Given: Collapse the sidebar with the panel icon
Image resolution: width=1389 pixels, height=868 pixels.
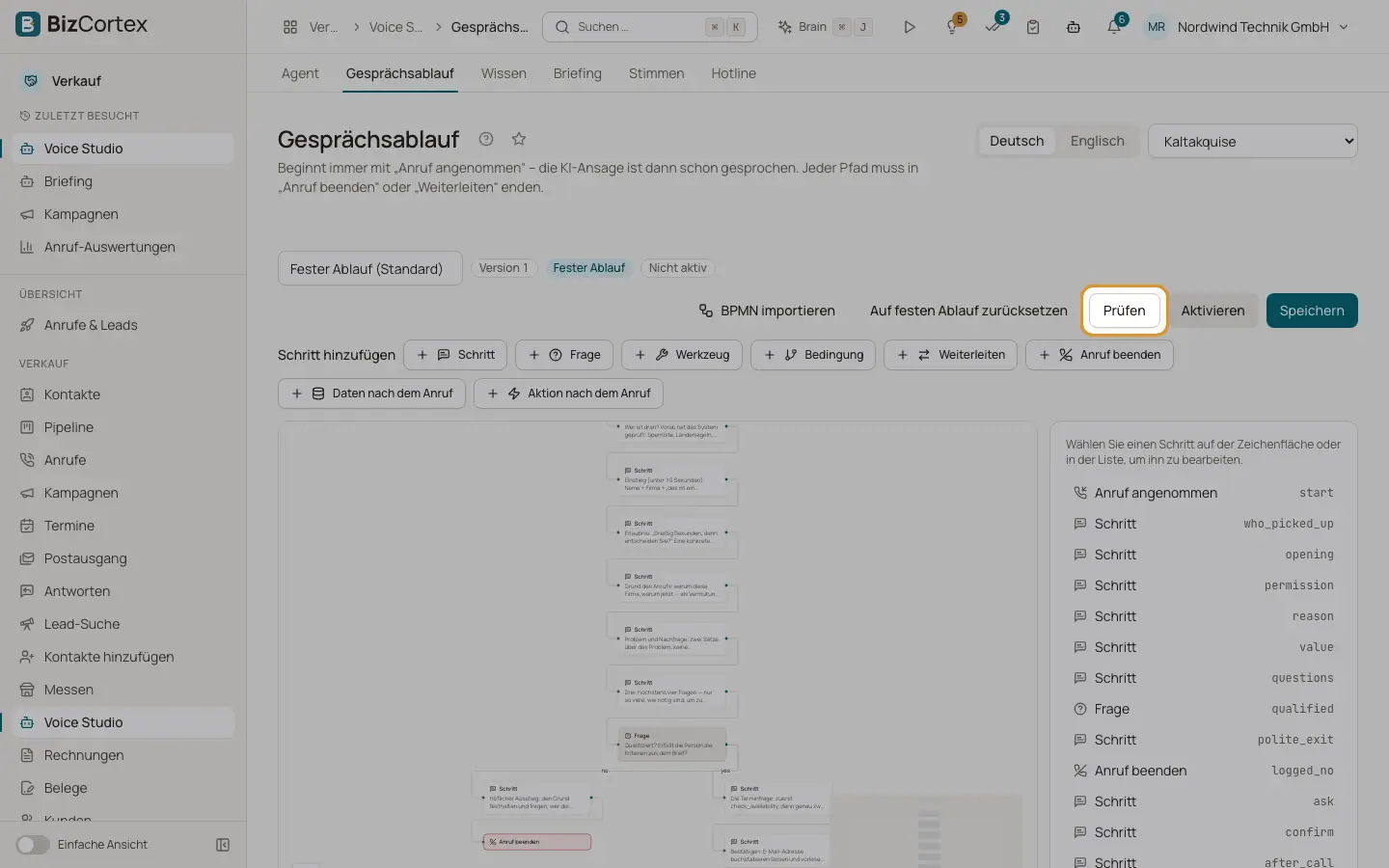Looking at the screenshot, I should [x=223, y=845].
